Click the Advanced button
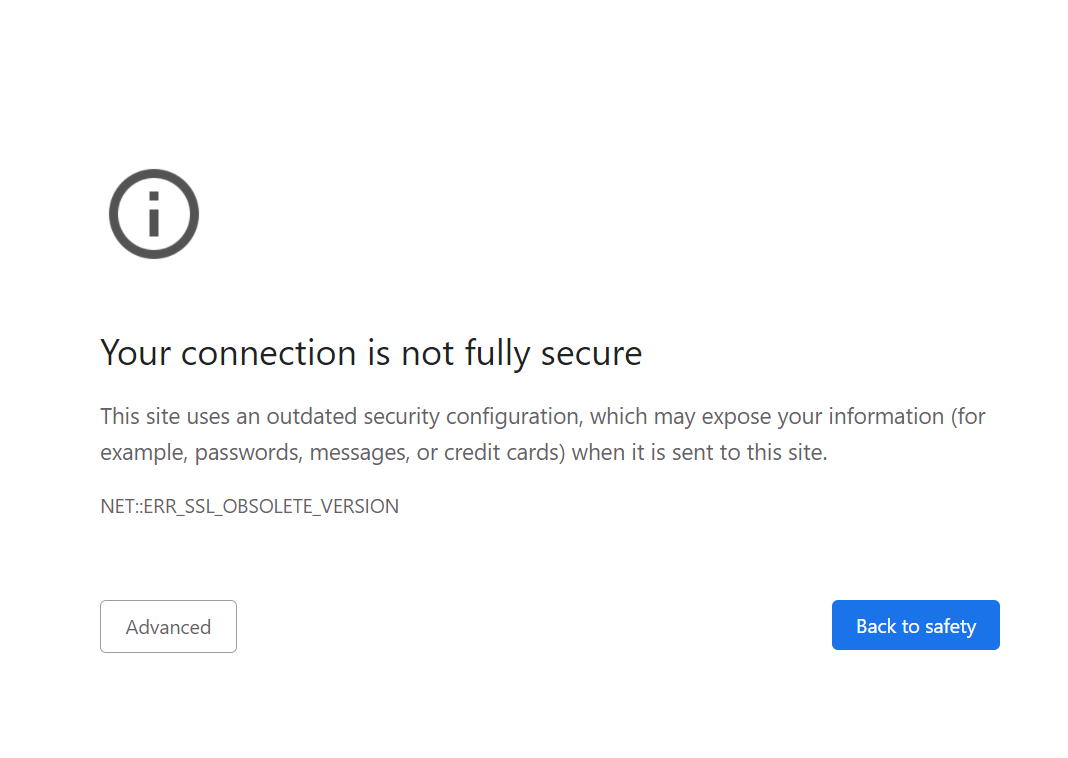This screenshot has width=1068, height=758. 168,627
